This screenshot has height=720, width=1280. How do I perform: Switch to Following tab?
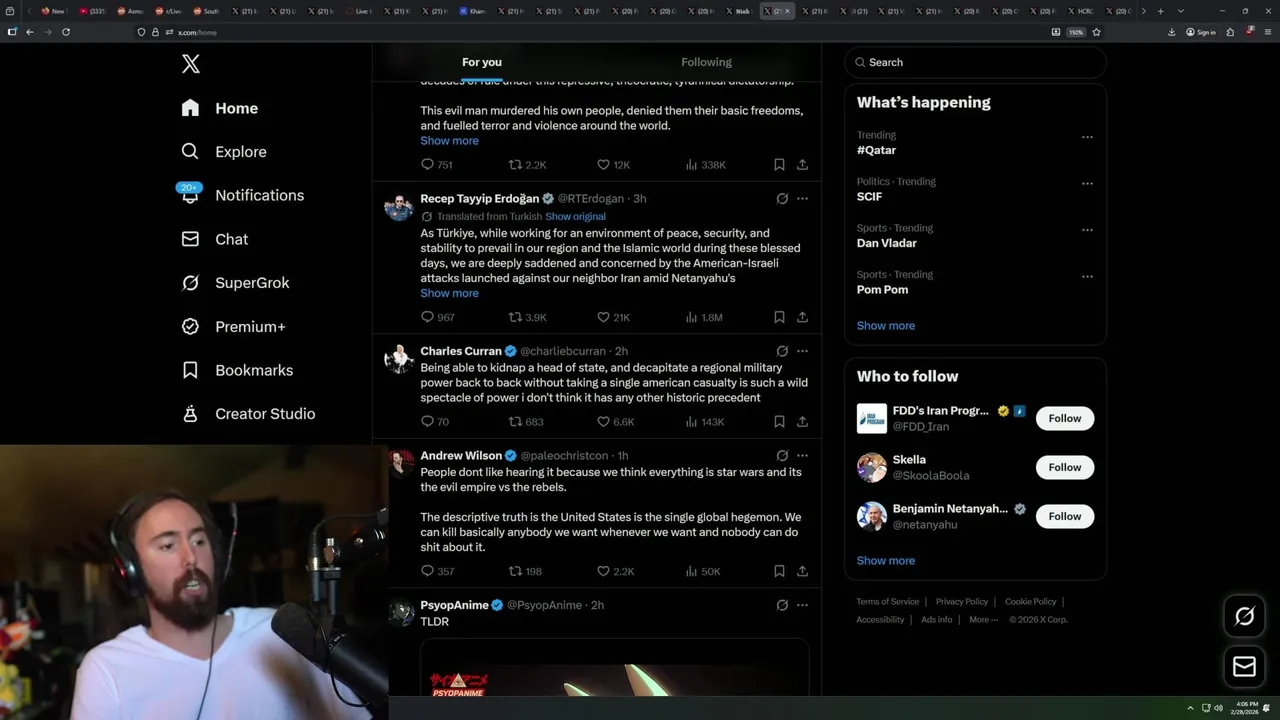(x=706, y=62)
